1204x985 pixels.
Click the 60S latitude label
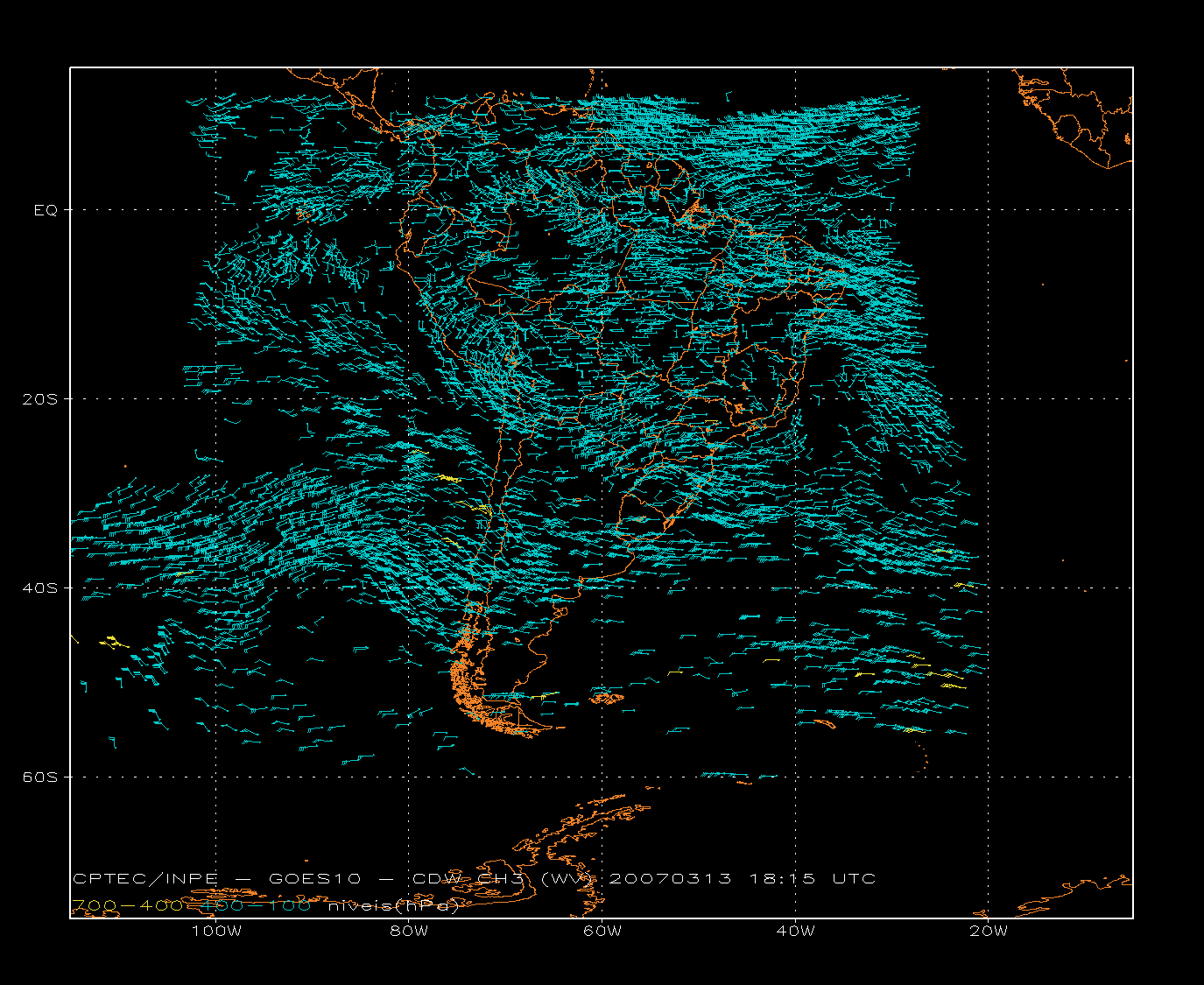coord(41,777)
